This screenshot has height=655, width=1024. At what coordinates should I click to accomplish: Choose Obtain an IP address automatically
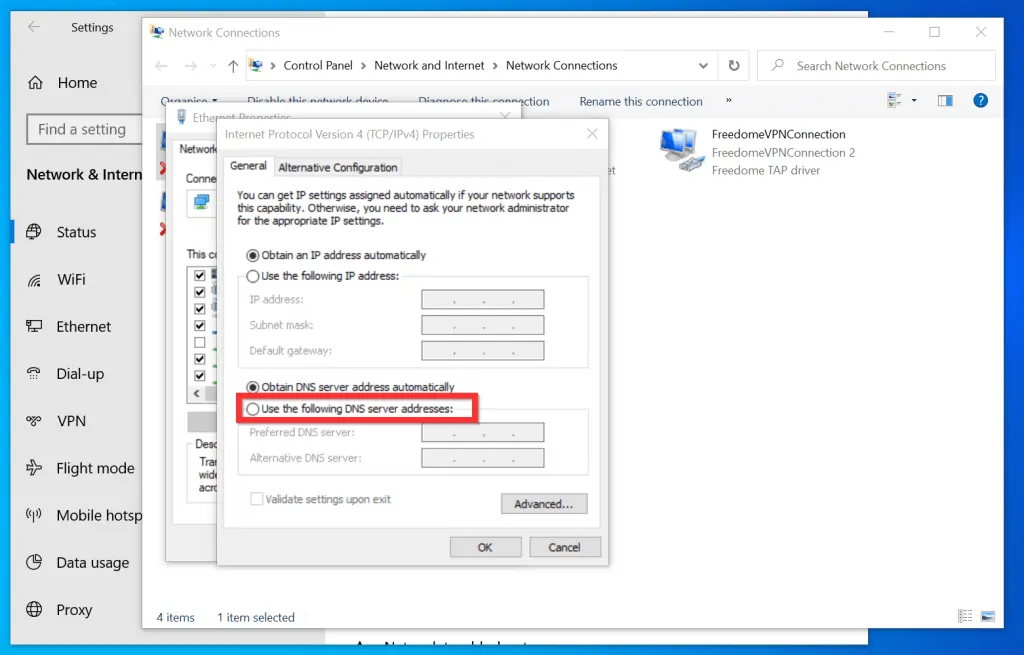click(253, 255)
